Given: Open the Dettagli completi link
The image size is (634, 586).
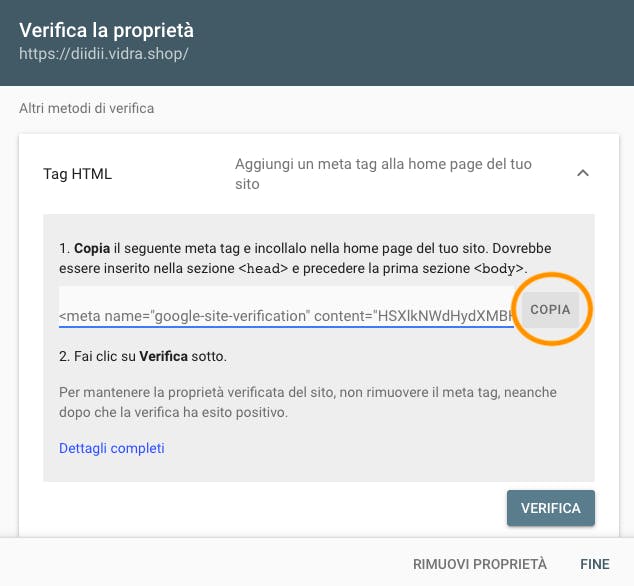Looking at the screenshot, I should (x=112, y=448).
